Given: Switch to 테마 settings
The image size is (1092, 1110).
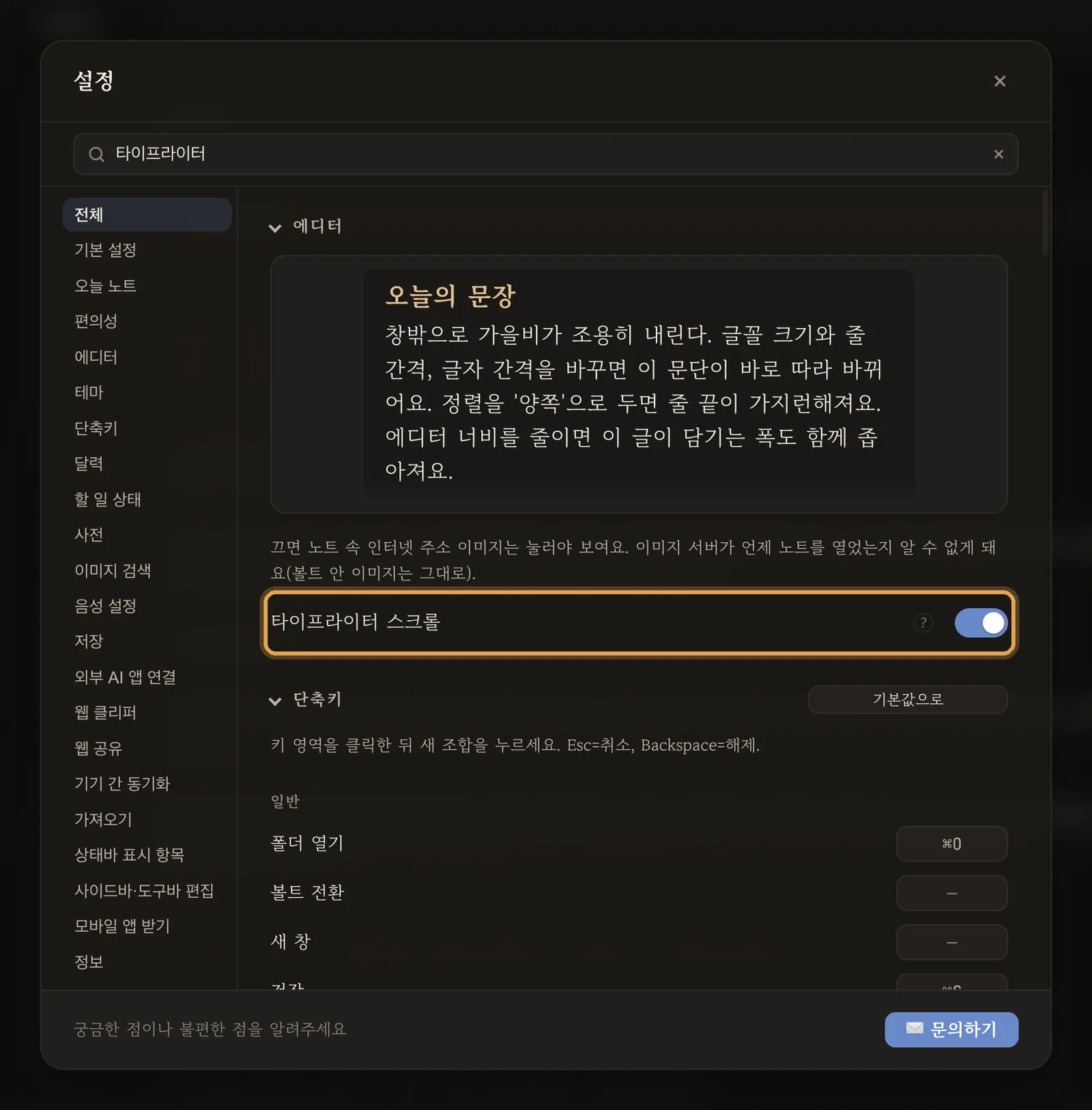Looking at the screenshot, I should (147, 392).
